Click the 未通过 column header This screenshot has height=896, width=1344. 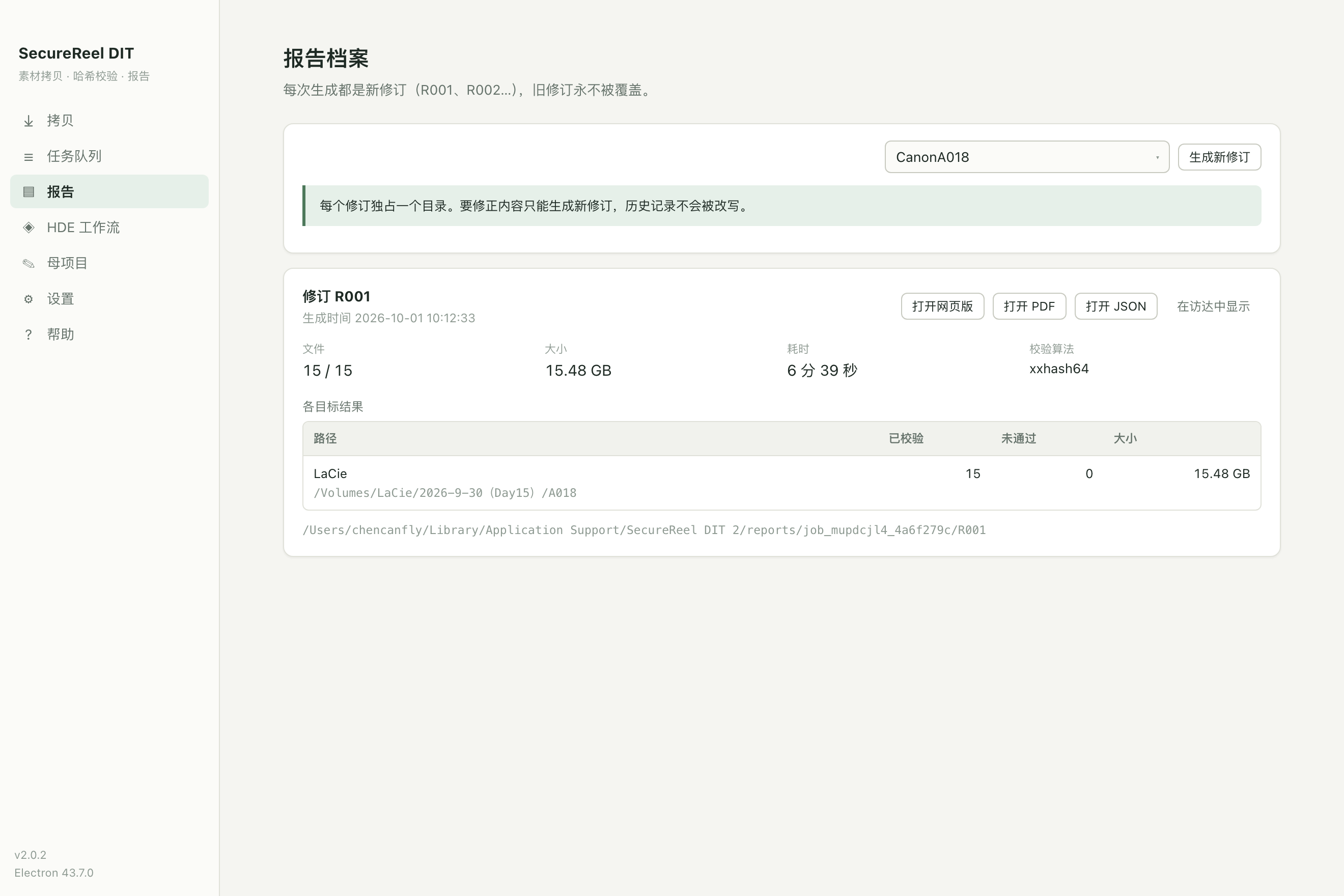[1018, 439]
